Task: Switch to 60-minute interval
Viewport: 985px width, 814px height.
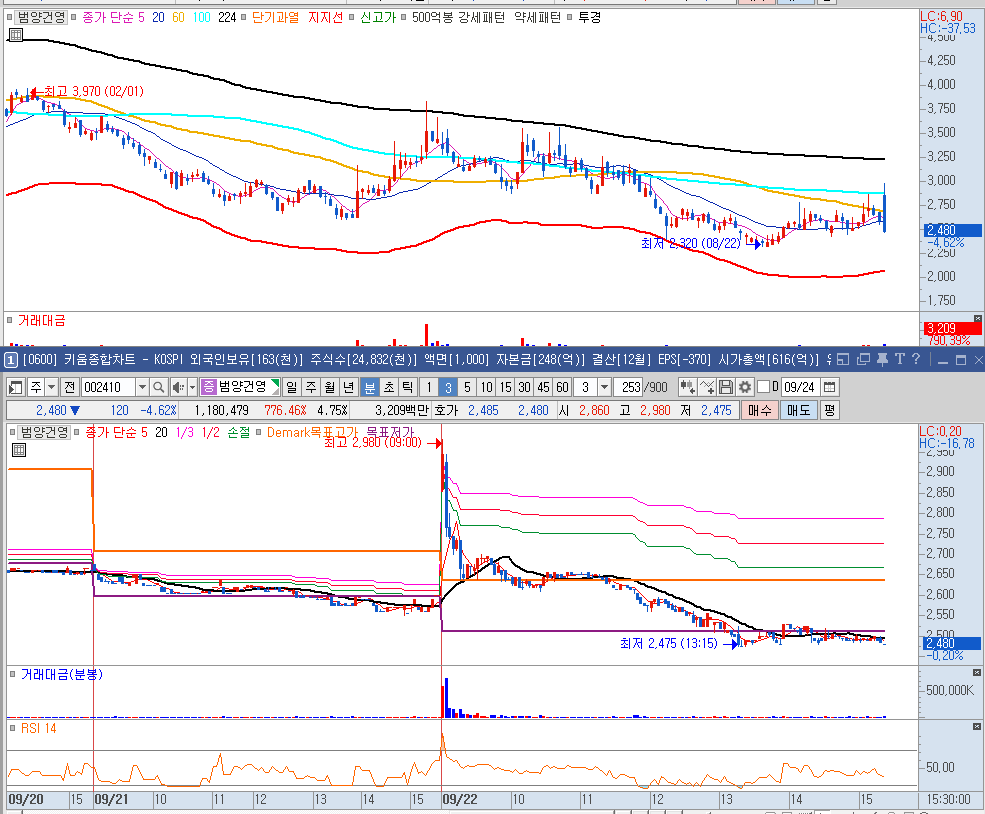Action: coord(562,387)
